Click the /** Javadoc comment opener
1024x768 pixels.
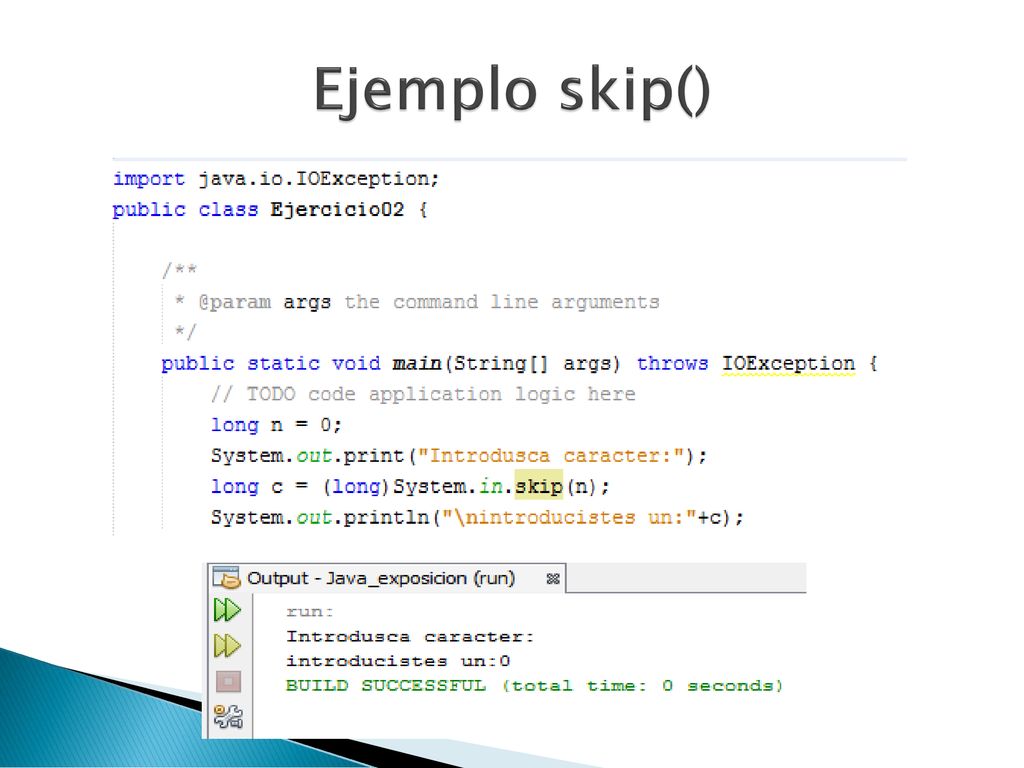pos(179,270)
